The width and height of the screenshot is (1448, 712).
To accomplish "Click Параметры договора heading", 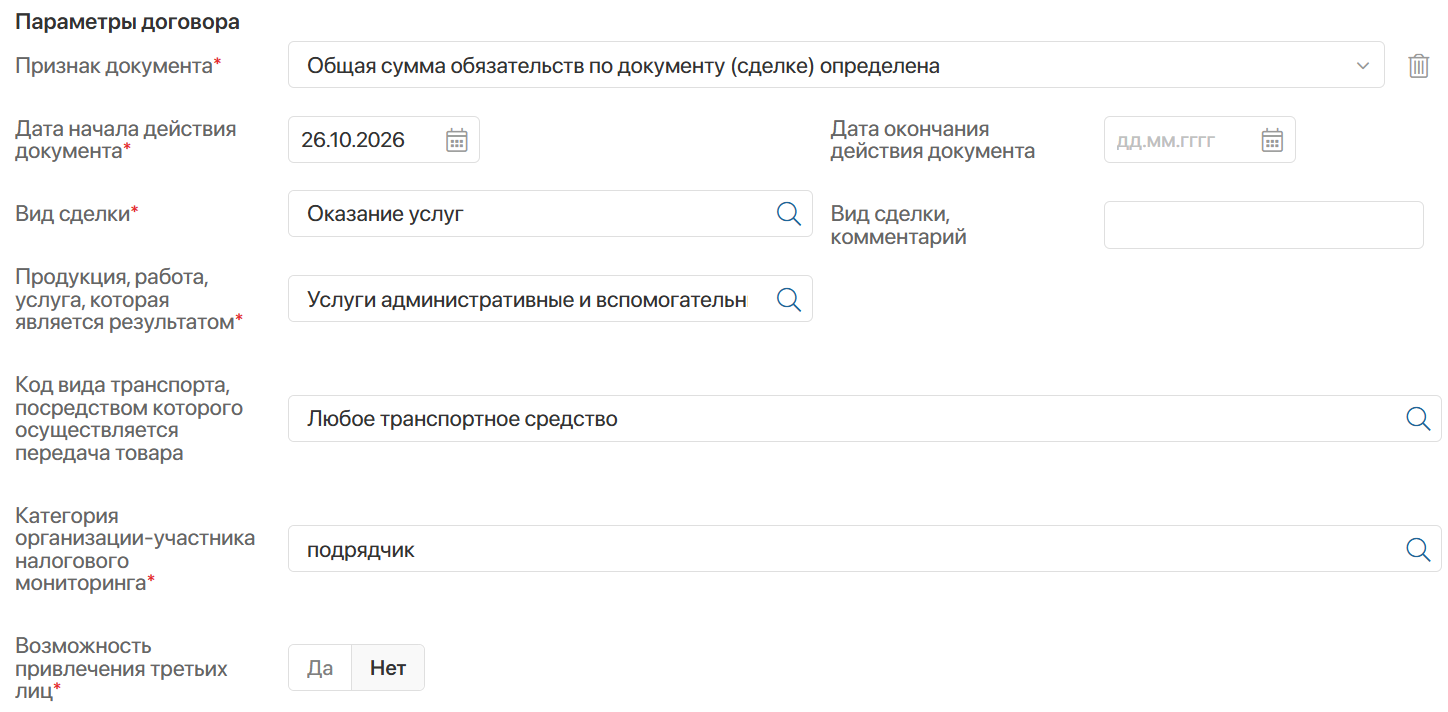I will (128, 21).
